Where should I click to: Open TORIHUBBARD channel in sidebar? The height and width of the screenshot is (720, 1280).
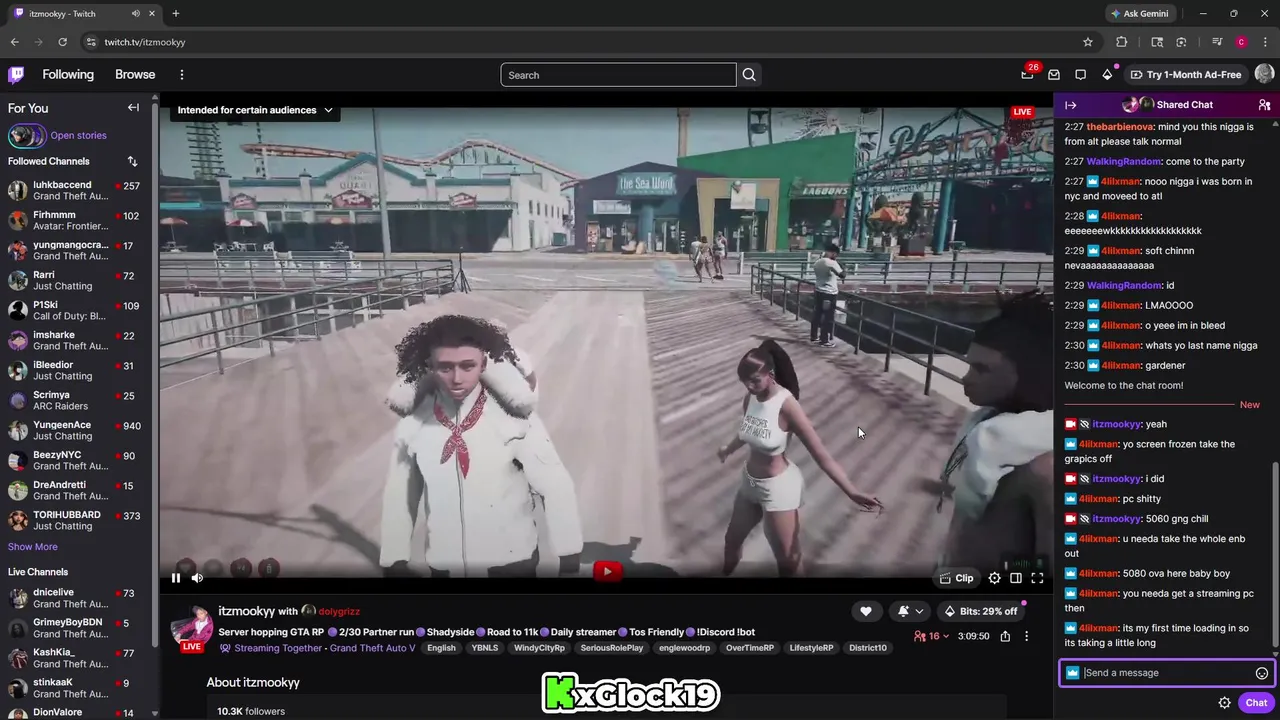(x=75, y=520)
